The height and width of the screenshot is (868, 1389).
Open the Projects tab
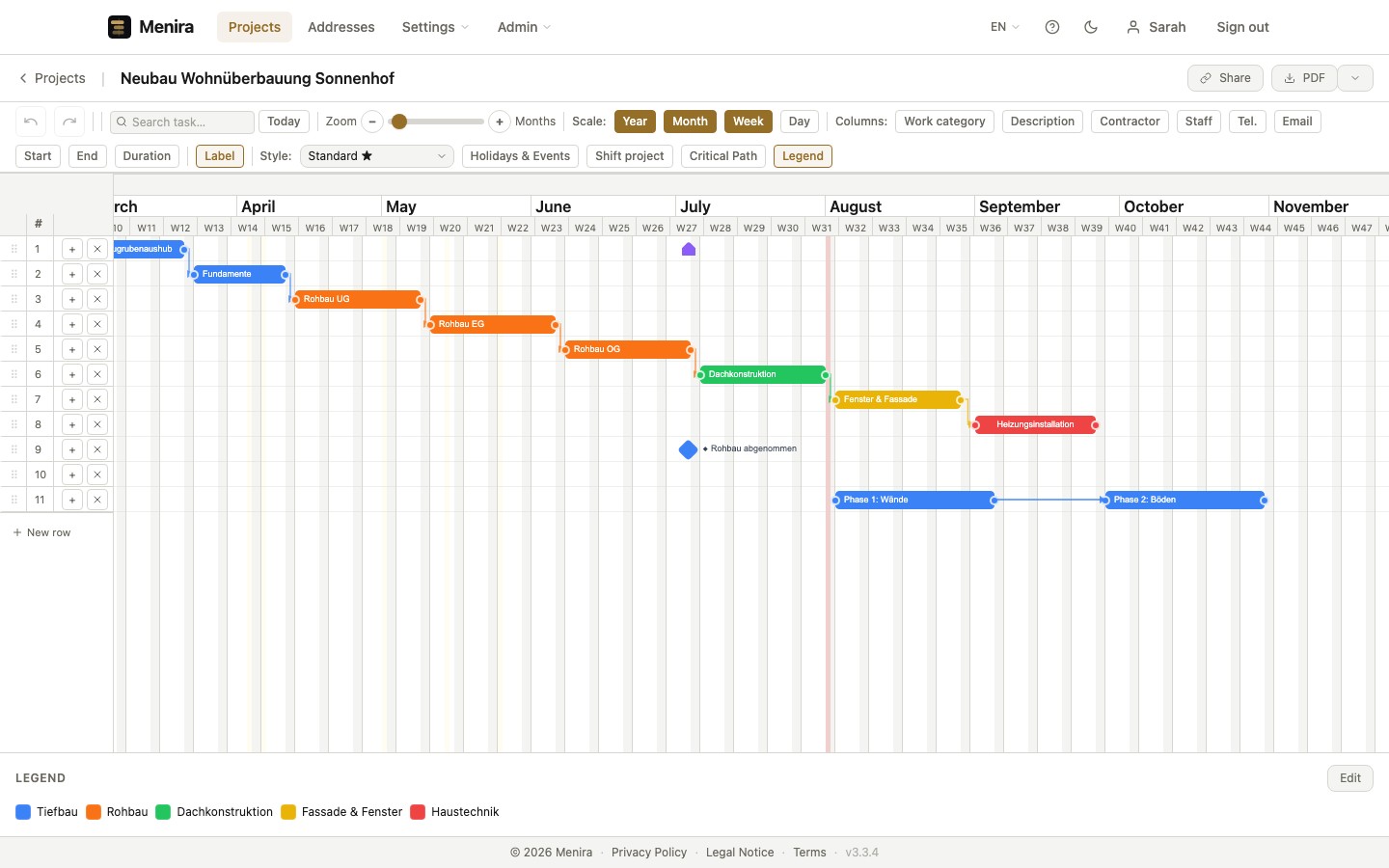[255, 27]
